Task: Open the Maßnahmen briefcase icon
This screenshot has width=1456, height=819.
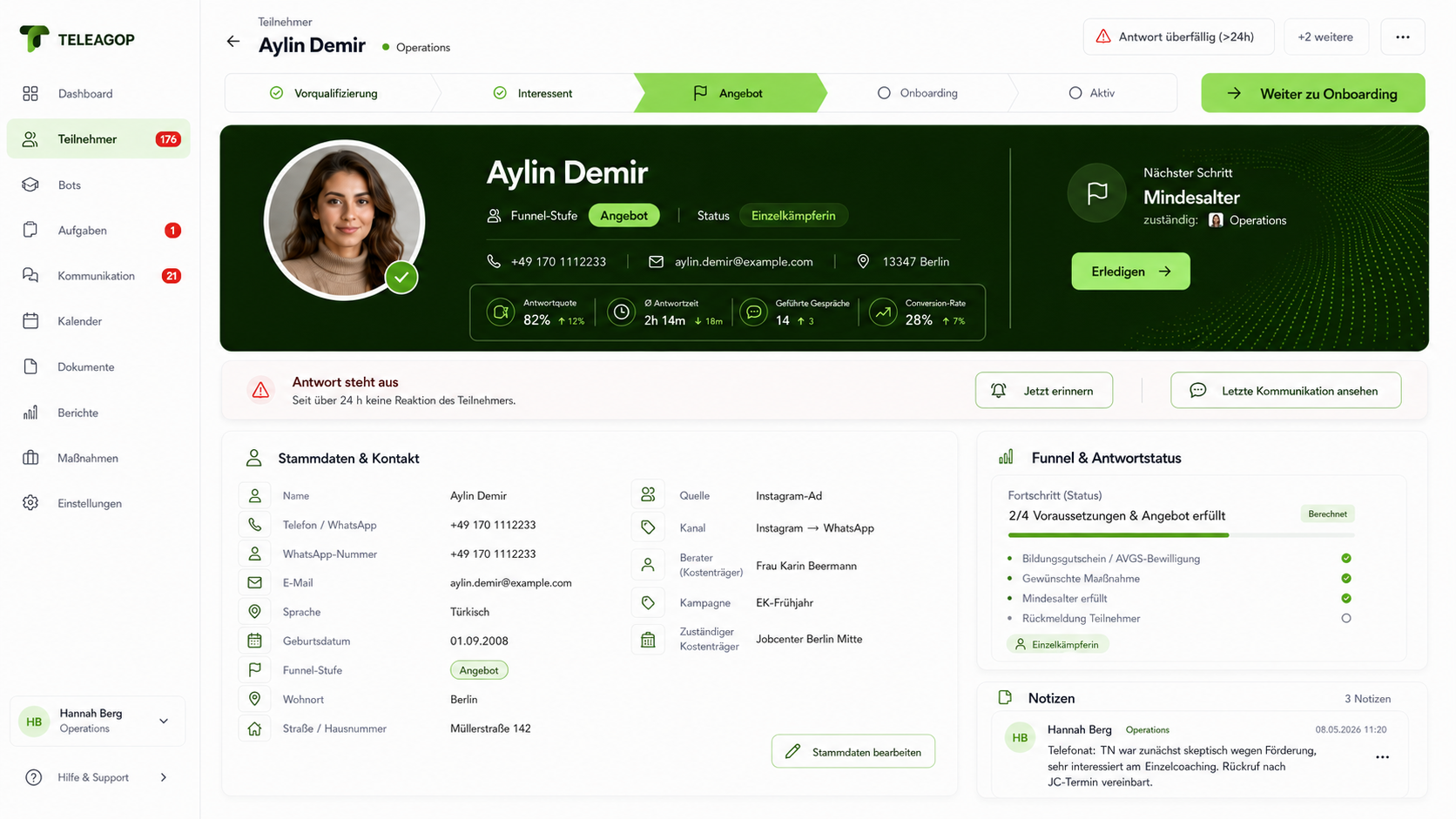Action: click(x=30, y=457)
